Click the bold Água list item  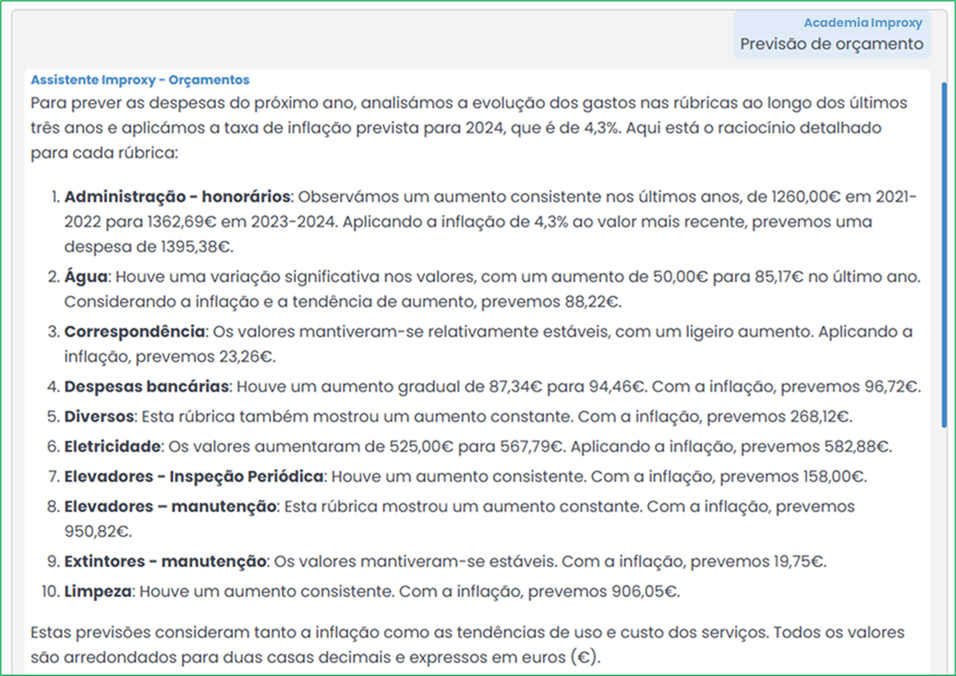[85, 273]
